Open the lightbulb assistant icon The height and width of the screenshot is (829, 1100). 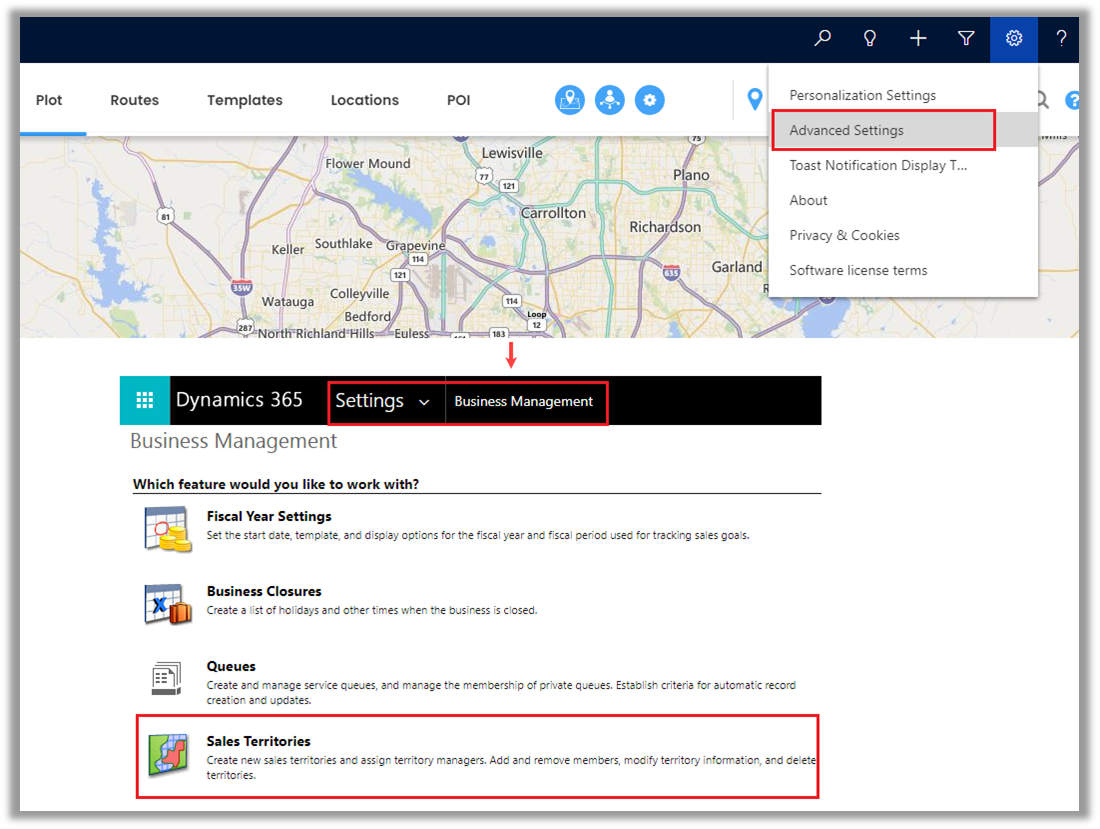tap(870, 39)
